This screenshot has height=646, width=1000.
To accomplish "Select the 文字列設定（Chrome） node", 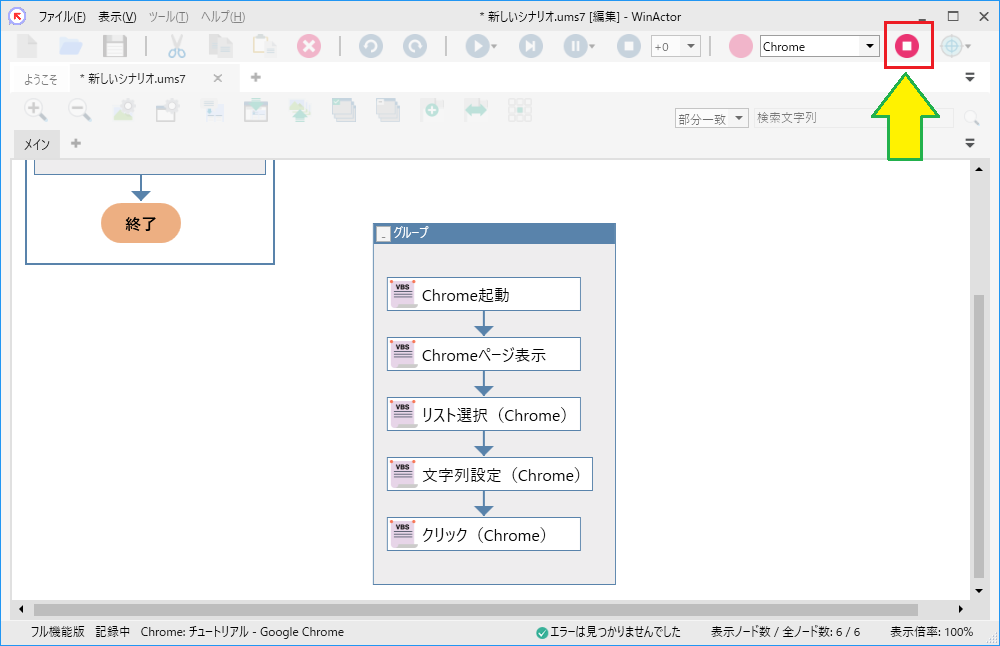I will point(490,474).
